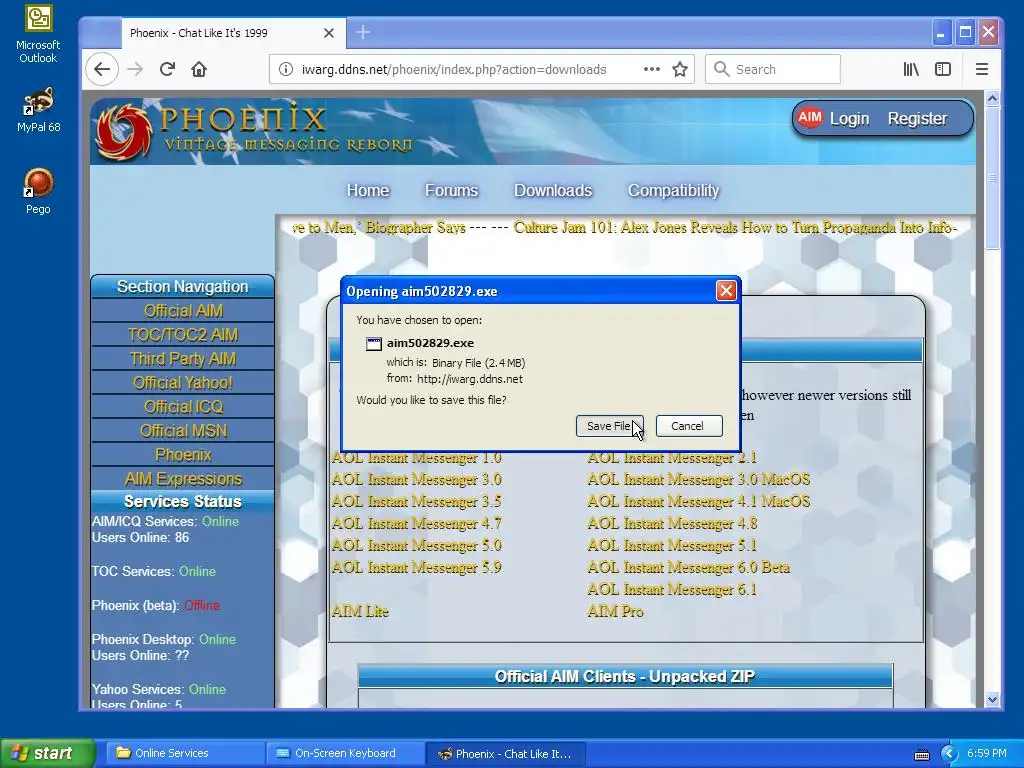Viewport: 1024px width, 768px height.
Task: Switch to On-Screen Keyboard taskbar item
Action: point(345,753)
